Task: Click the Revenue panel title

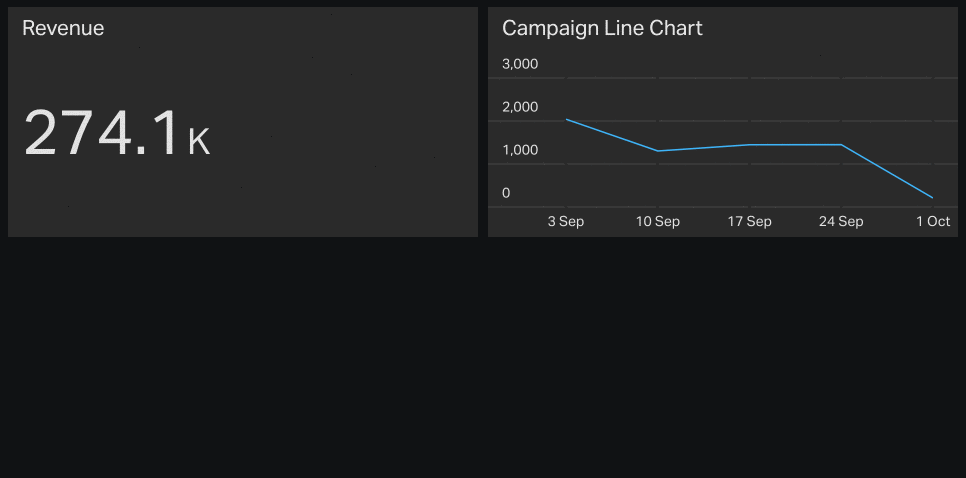Action: 63,28
